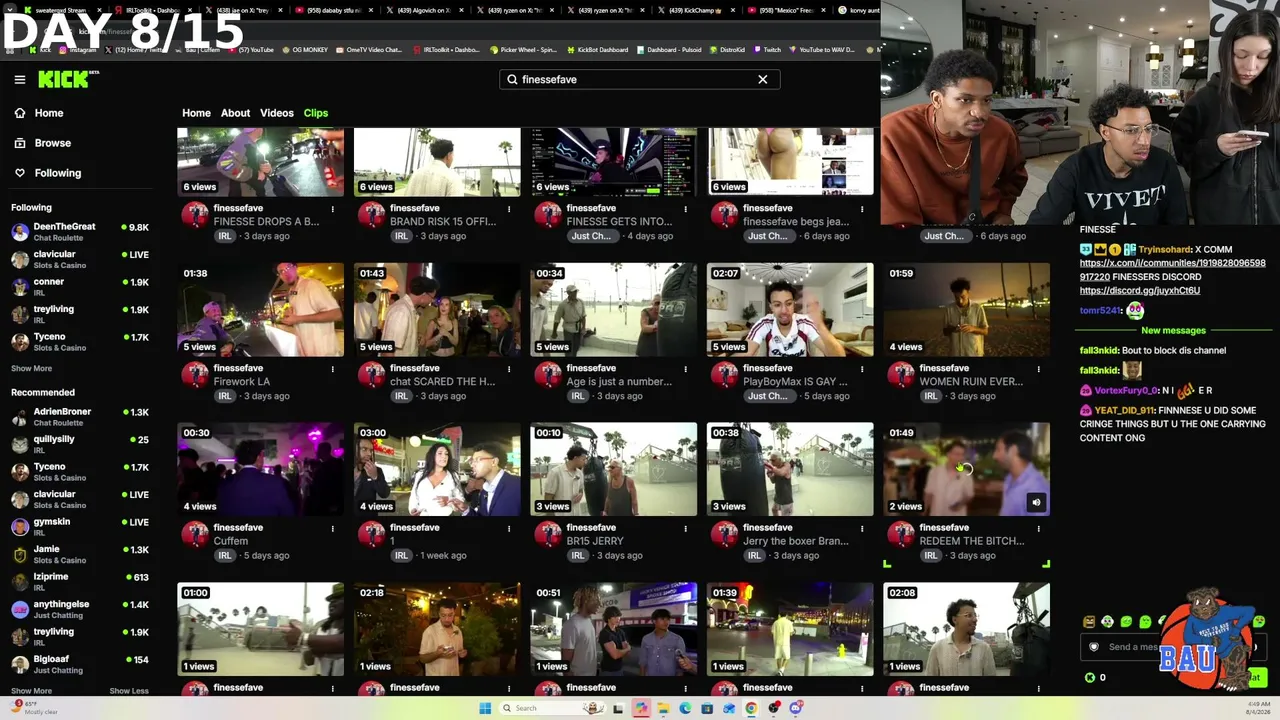Open the hamburger sidebar menu

click(x=19, y=79)
